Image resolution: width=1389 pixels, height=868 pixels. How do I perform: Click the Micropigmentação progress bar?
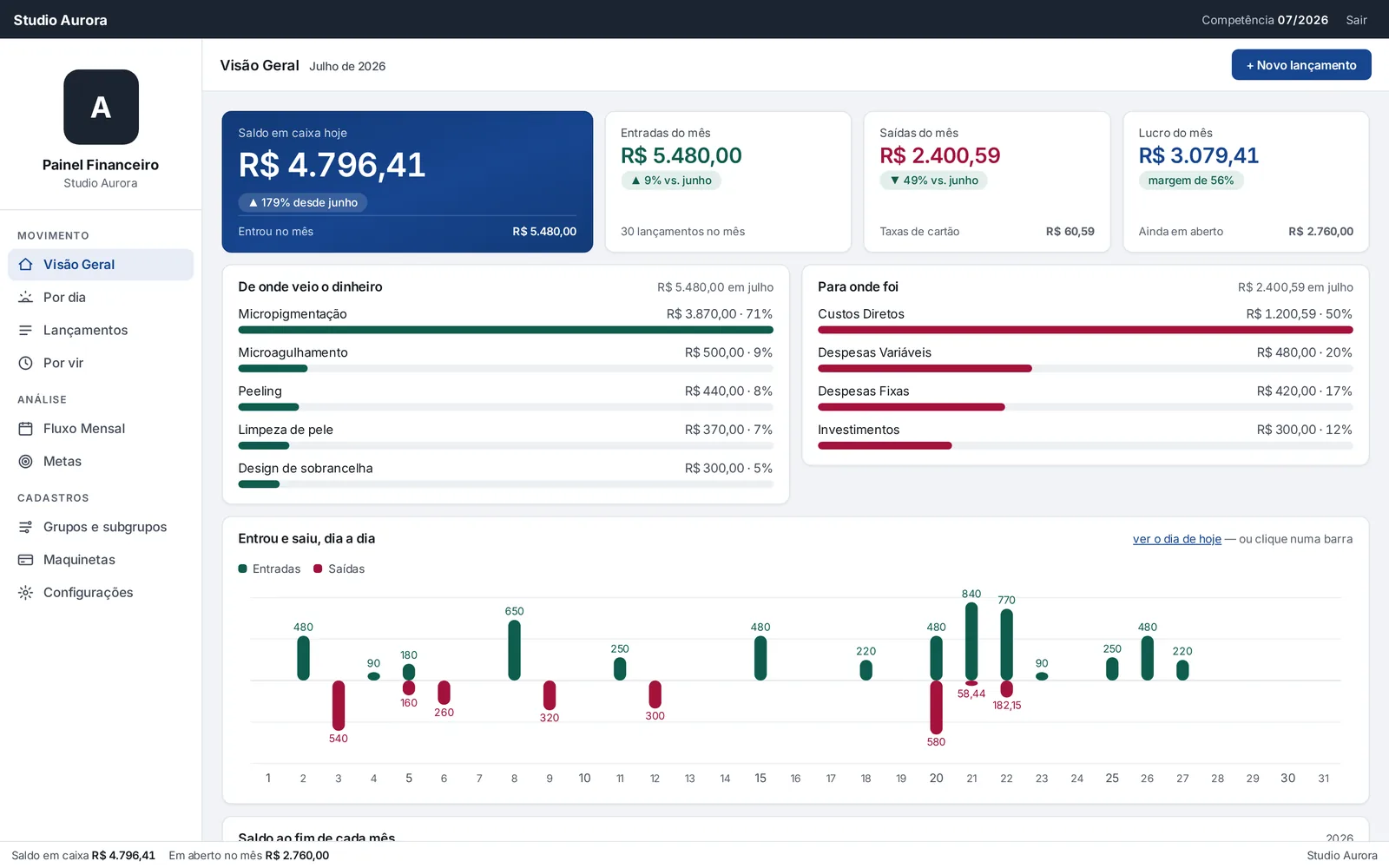[506, 330]
